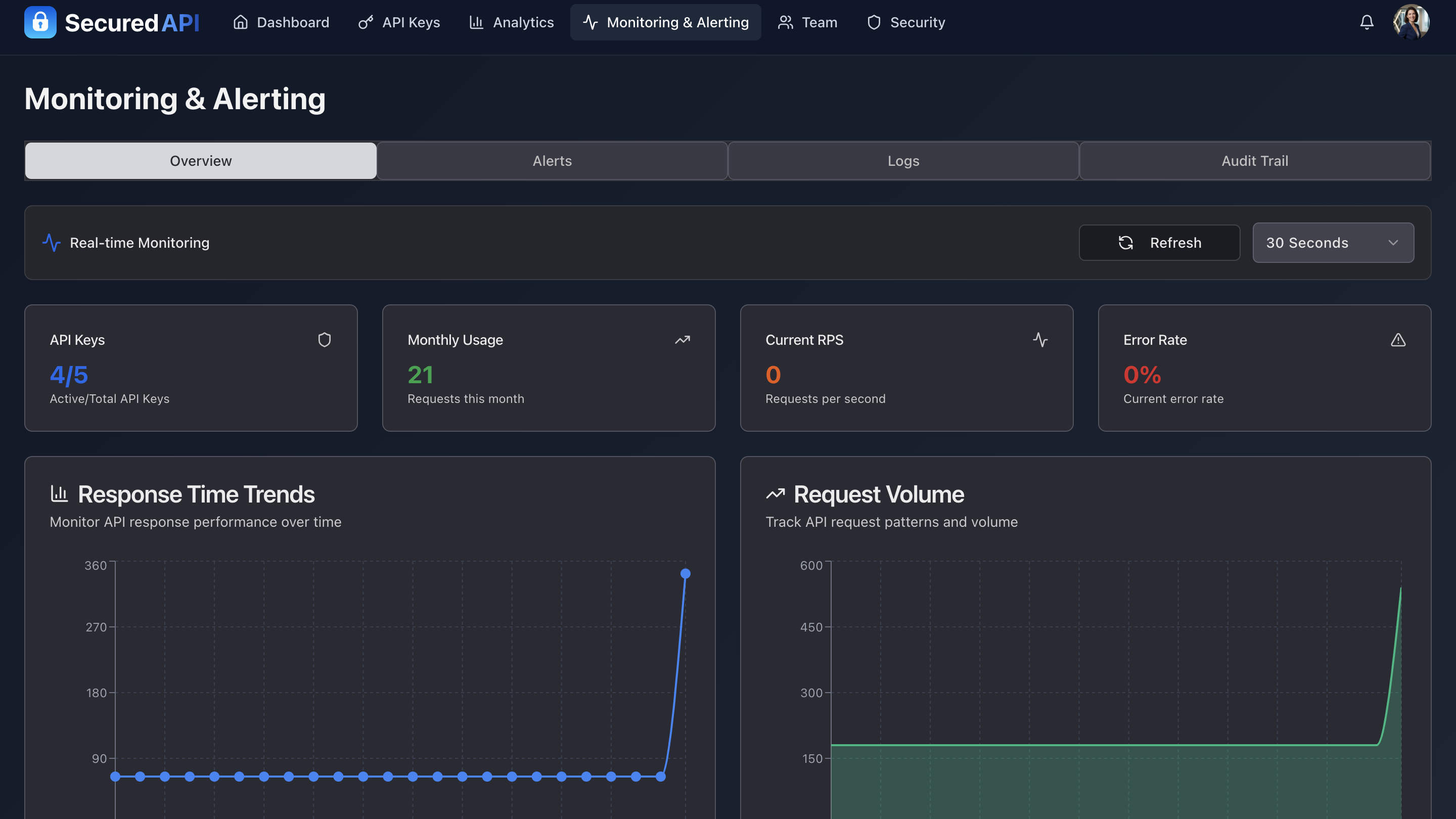This screenshot has height=819, width=1456.
Task: Click the warning icon on Error Rate card
Action: click(1398, 340)
